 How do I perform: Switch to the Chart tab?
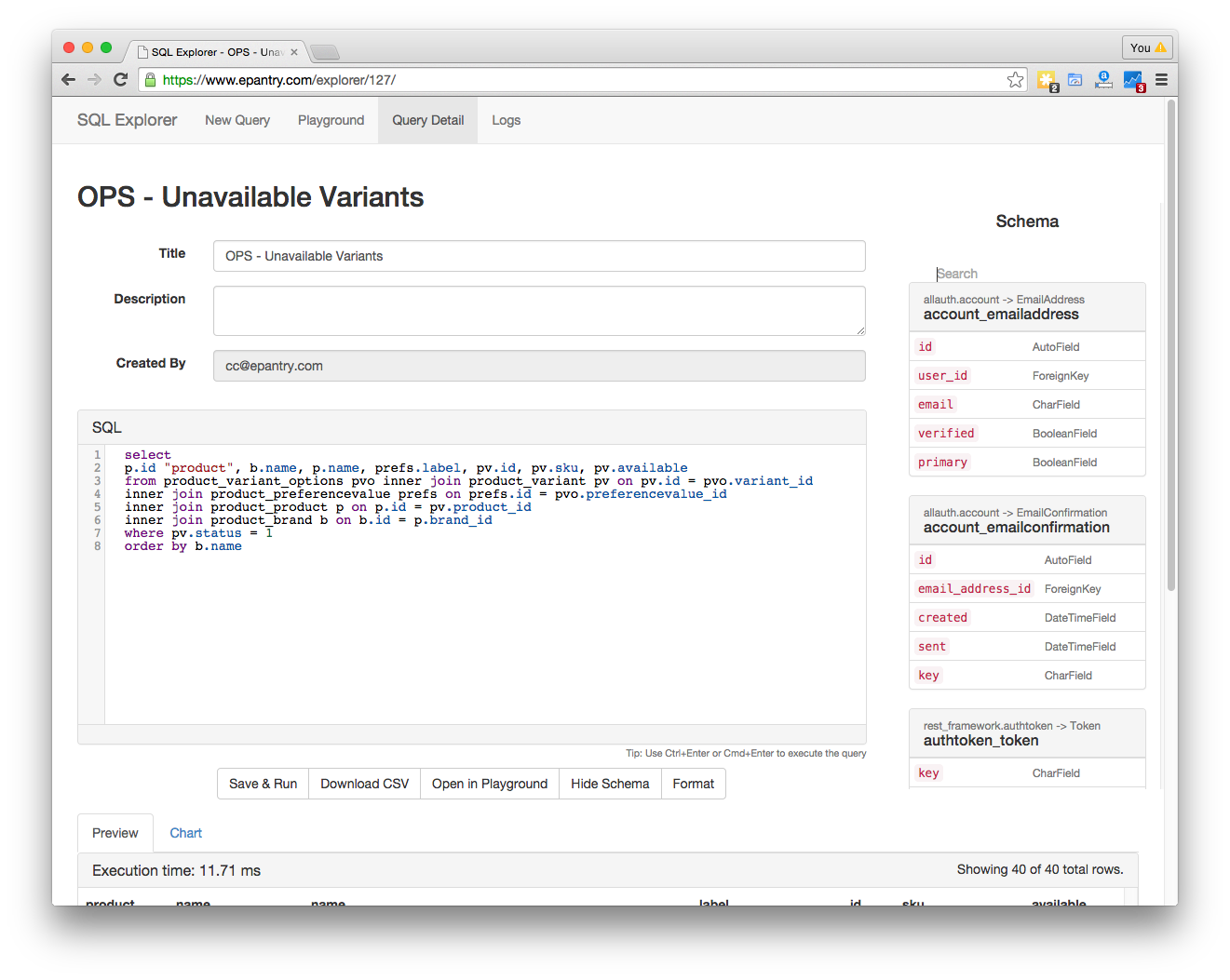coord(185,833)
